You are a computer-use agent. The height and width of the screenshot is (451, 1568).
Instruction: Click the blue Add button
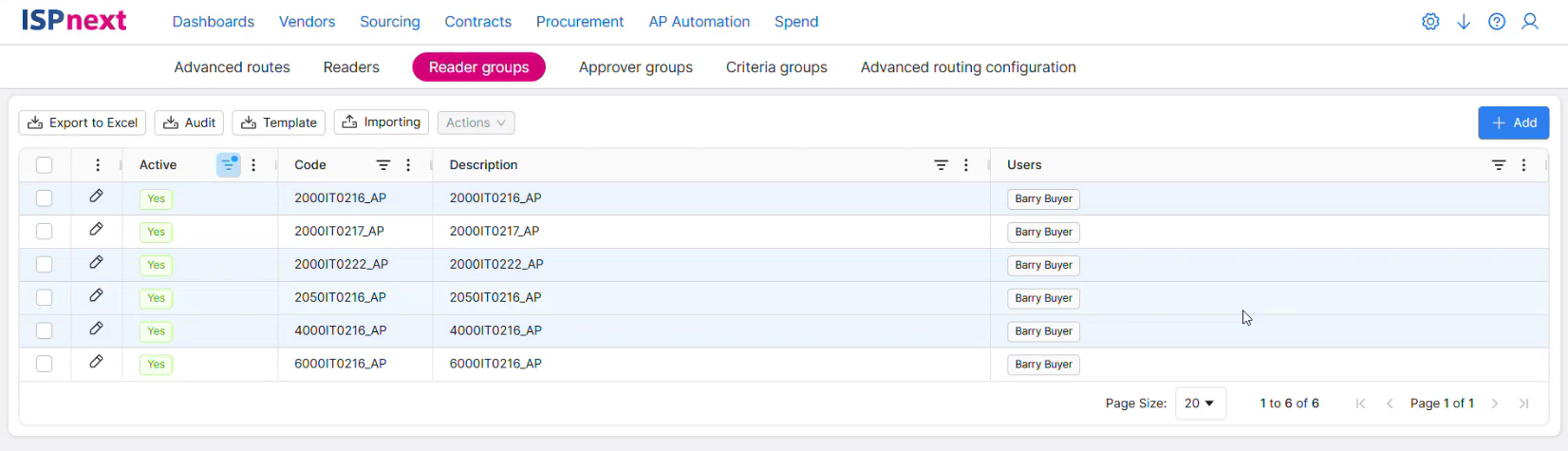pyautogui.click(x=1514, y=122)
